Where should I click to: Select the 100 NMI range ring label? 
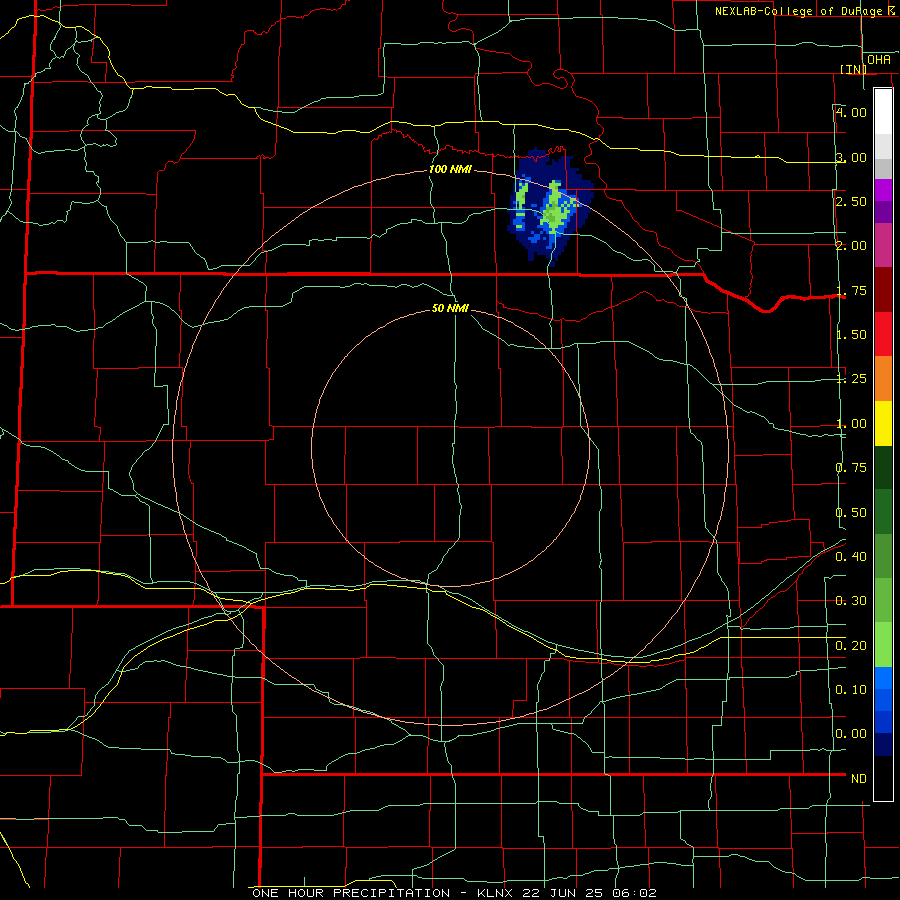450,169
